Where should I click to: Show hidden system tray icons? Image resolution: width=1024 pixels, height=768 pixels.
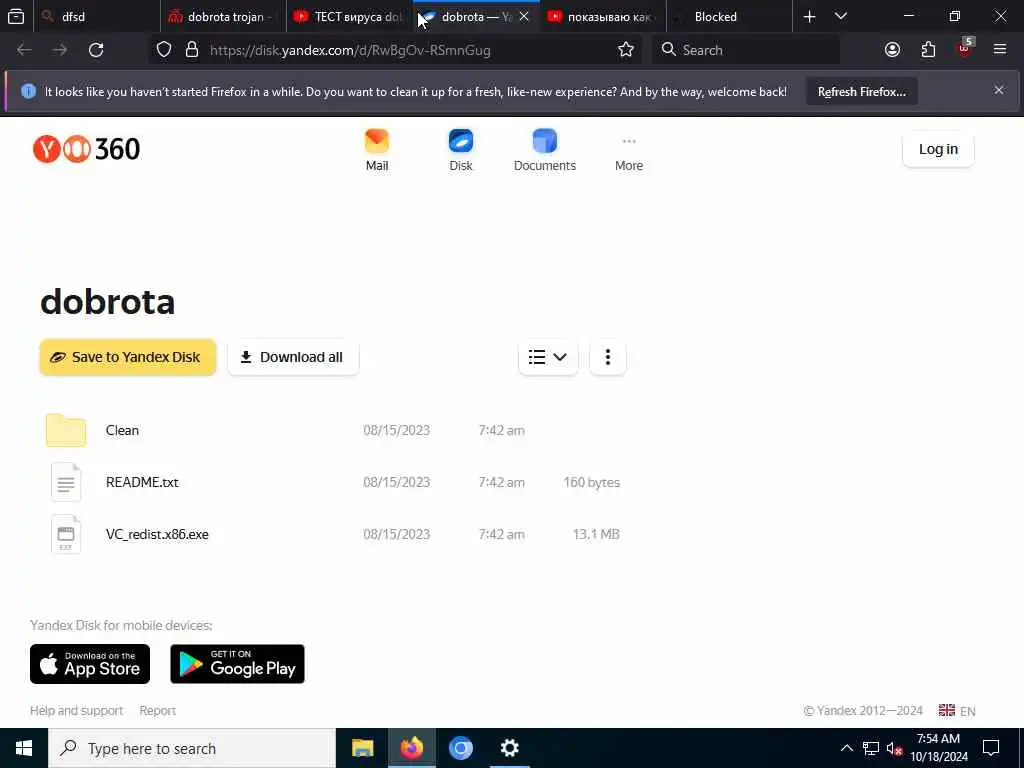tap(846, 748)
